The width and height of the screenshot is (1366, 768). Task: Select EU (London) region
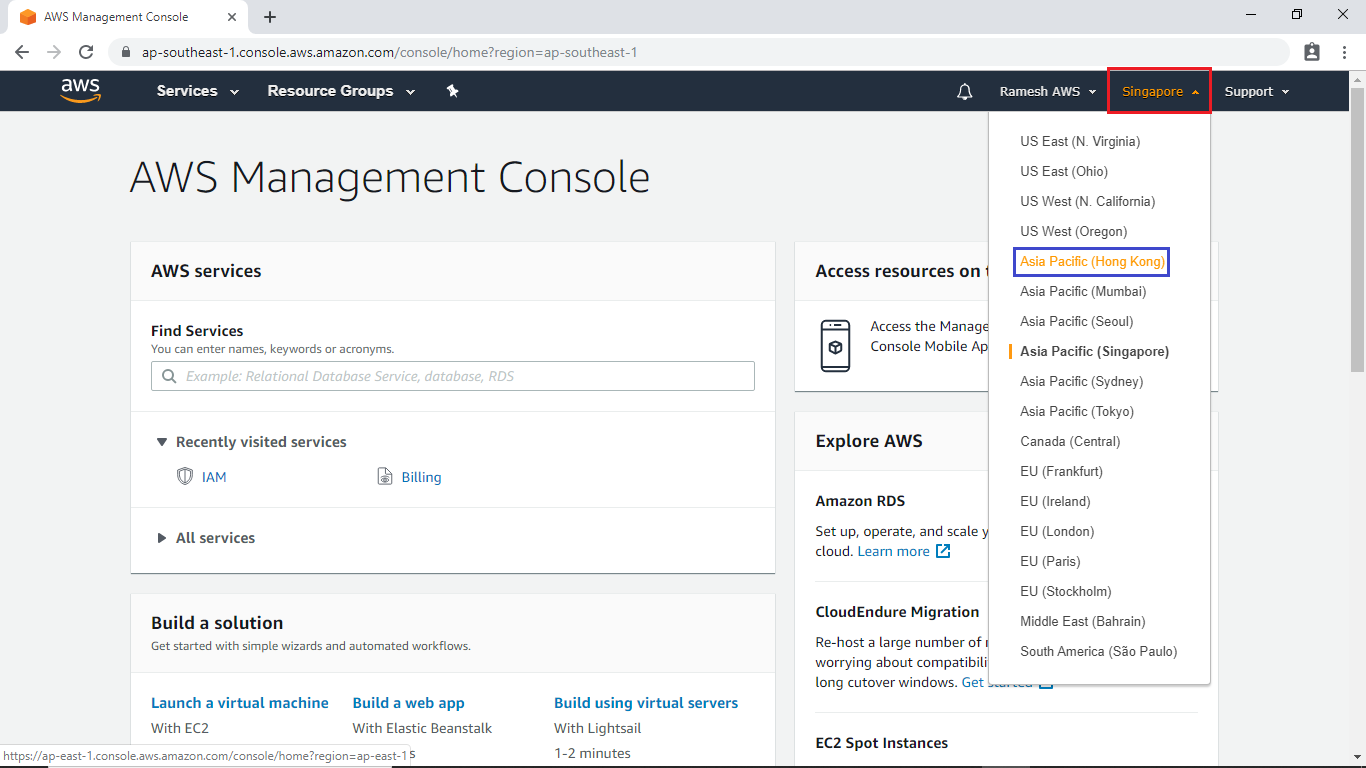[x=1058, y=531]
